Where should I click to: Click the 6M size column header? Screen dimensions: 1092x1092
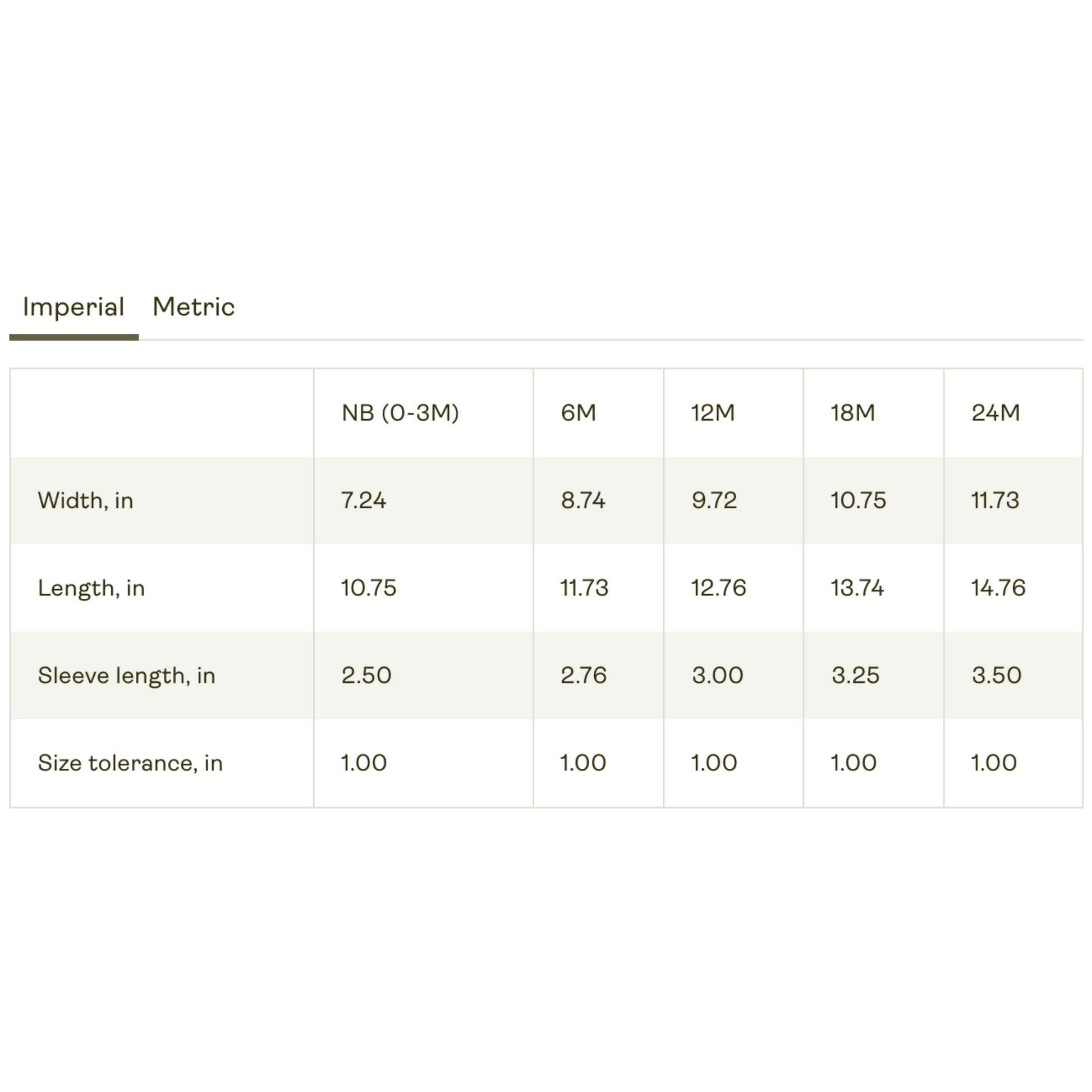tap(578, 412)
